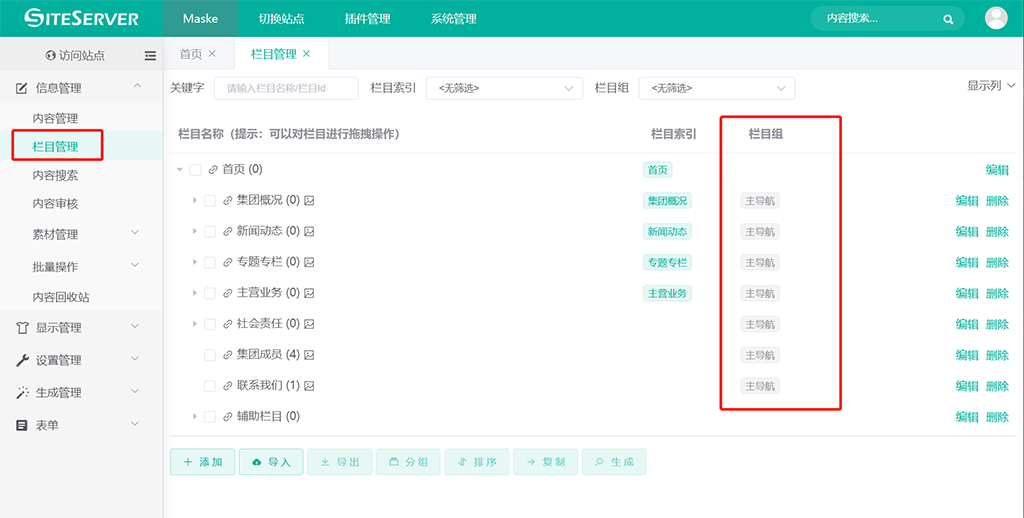Open 显示列 column display options
Image resolution: width=1024 pixels, height=518 pixels.
[990, 86]
